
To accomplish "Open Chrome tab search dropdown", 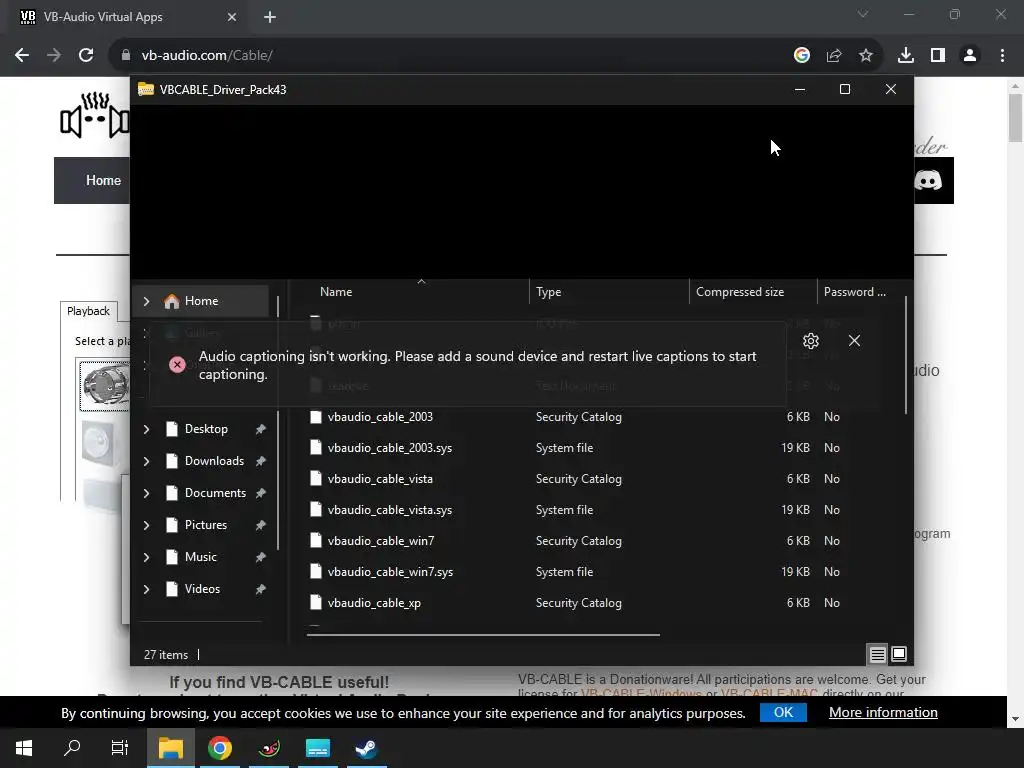I will [863, 14].
